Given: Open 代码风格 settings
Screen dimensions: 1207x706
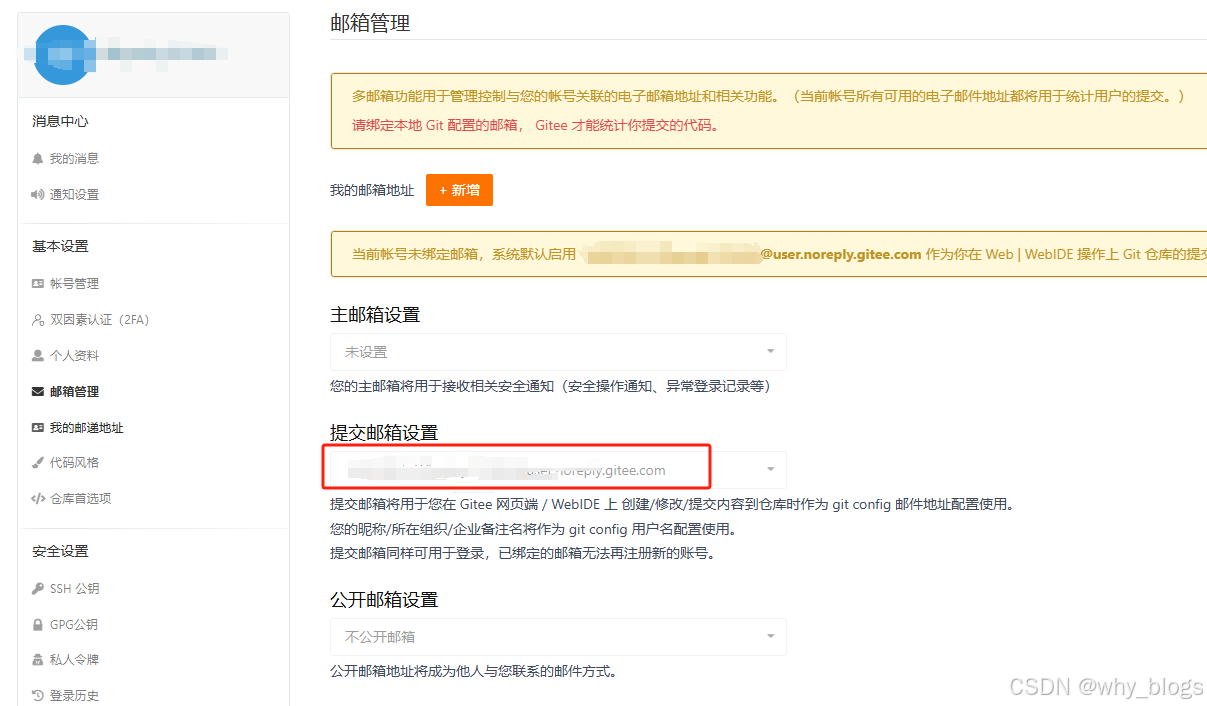Looking at the screenshot, I should [74, 463].
